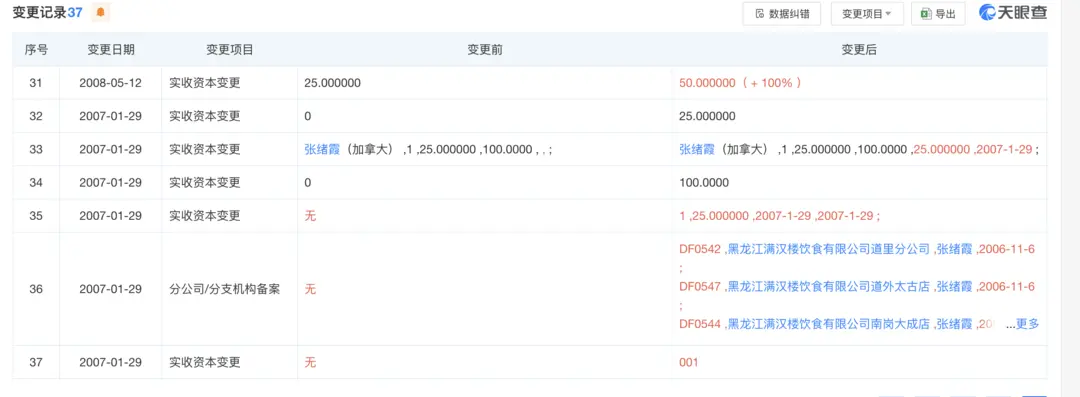
Task: Click the 变更记录 section title
Action: click(40, 12)
